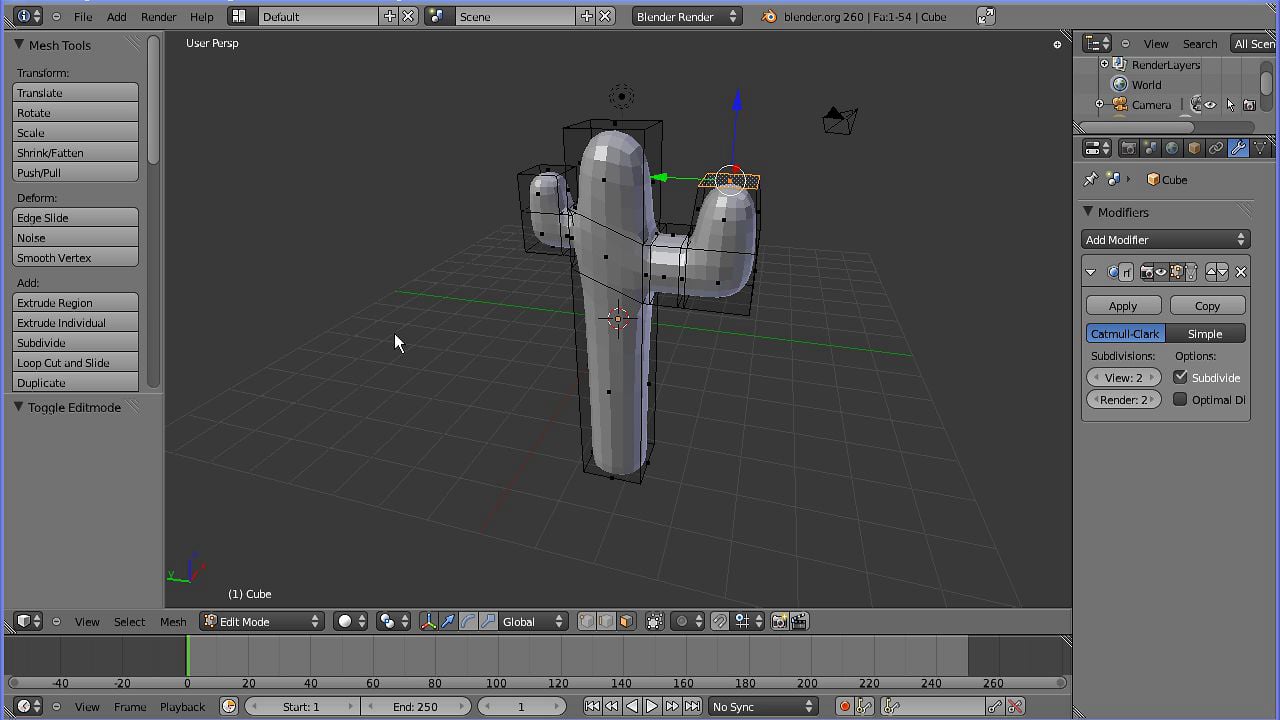Image resolution: width=1280 pixels, height=720 pixels.
Task: Toggle Camera renderability in outliner
Action: pyautogui.click(x=1249, y=105)
